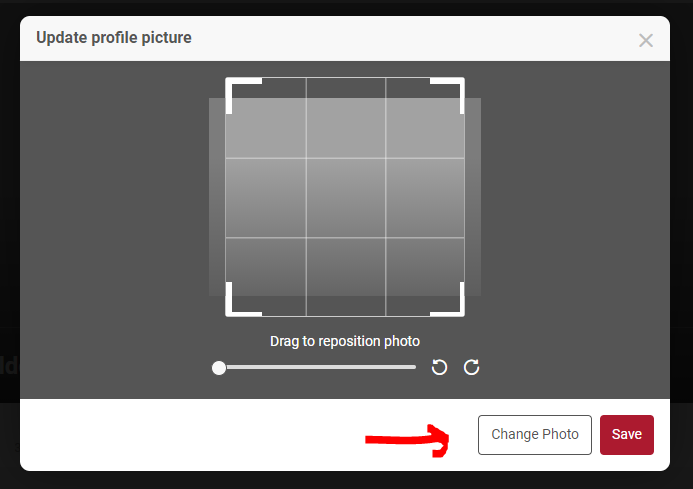Click the bottom-middle cell of the crop grid
Screen dimensions: 693x489
tap(346, 277)
